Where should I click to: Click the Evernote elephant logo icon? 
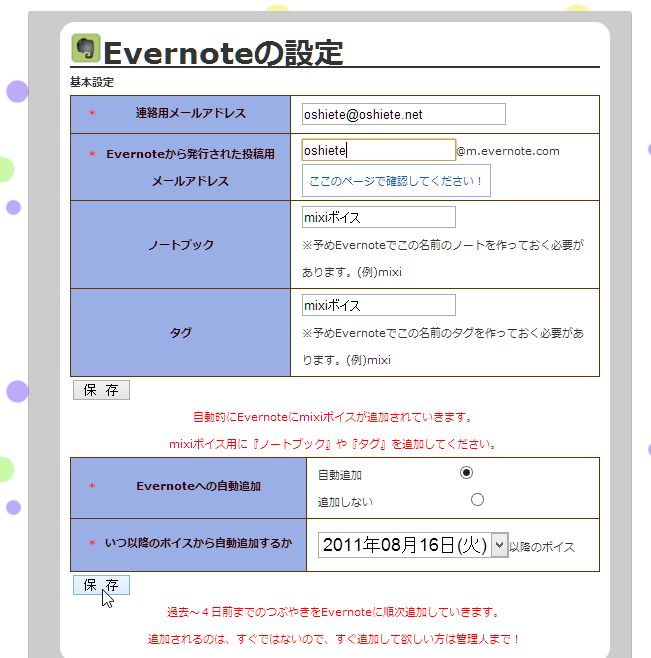(x=86, y=48)
